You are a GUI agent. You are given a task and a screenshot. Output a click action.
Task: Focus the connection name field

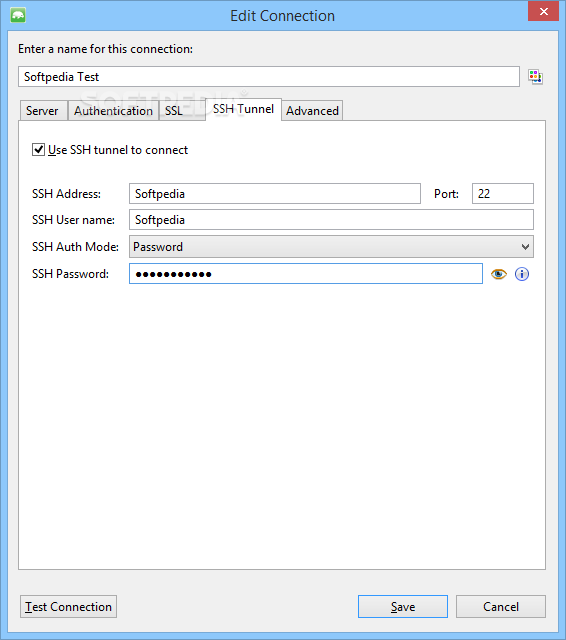tap(269, 77)
